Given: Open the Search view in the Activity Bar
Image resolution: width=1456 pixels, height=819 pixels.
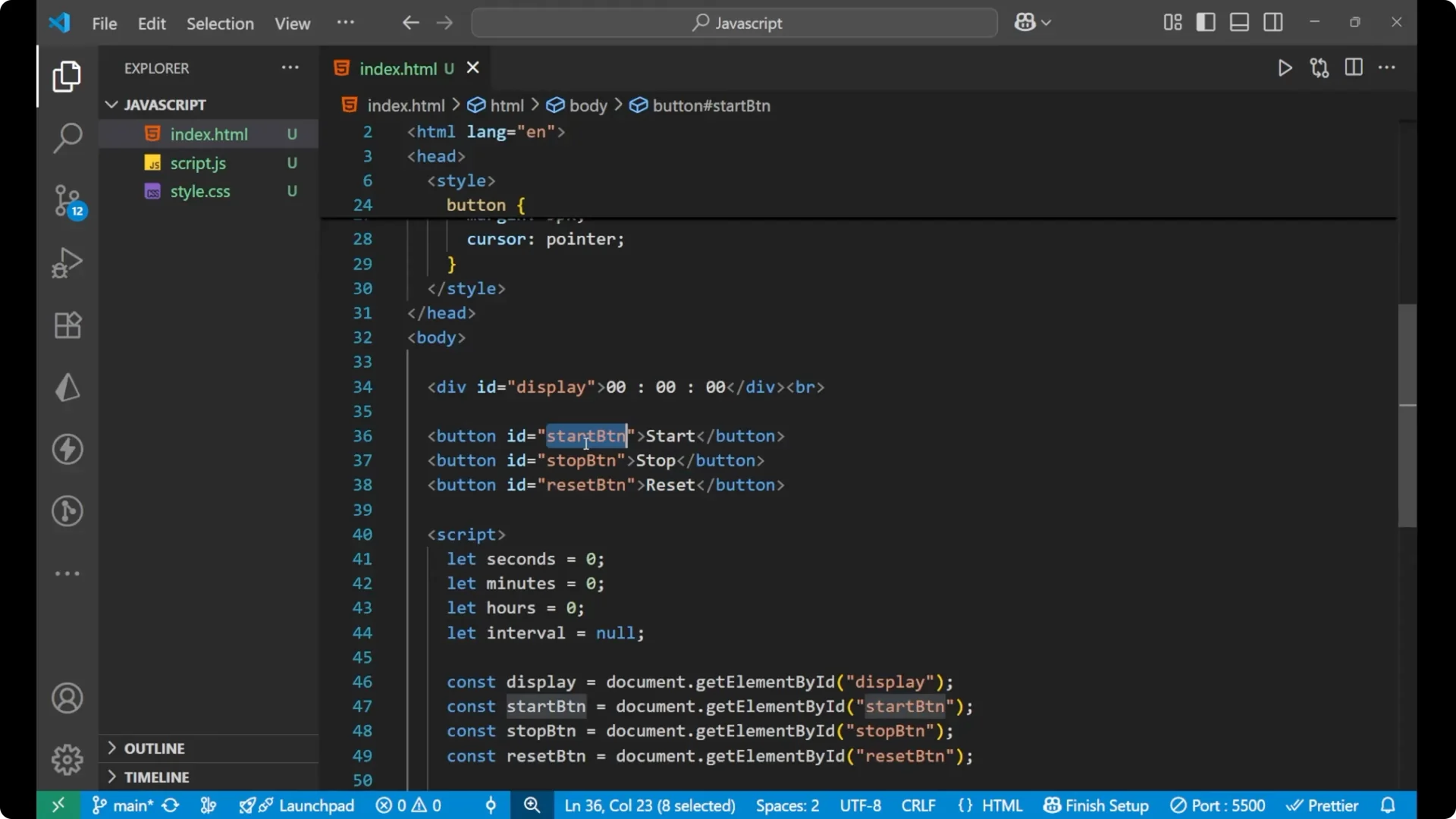Looking at the screenshot, I should point(67,138).
